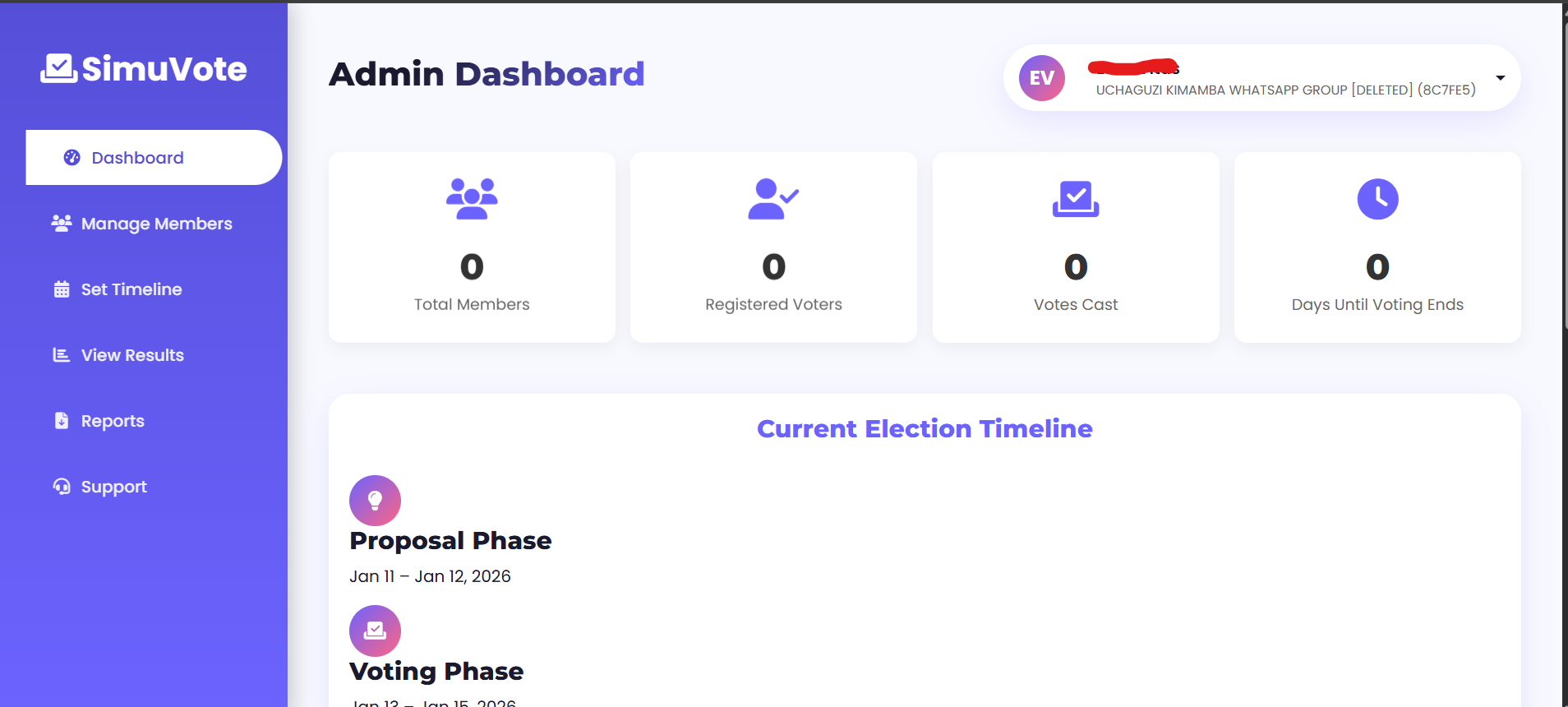Click the Reports document icon
This screenshot has height=707, width=1568.
pos(60,420)
